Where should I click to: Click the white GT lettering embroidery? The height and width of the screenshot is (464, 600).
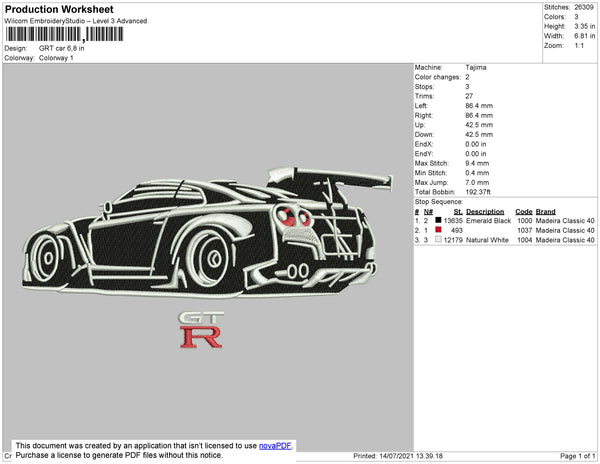point(201,318)
